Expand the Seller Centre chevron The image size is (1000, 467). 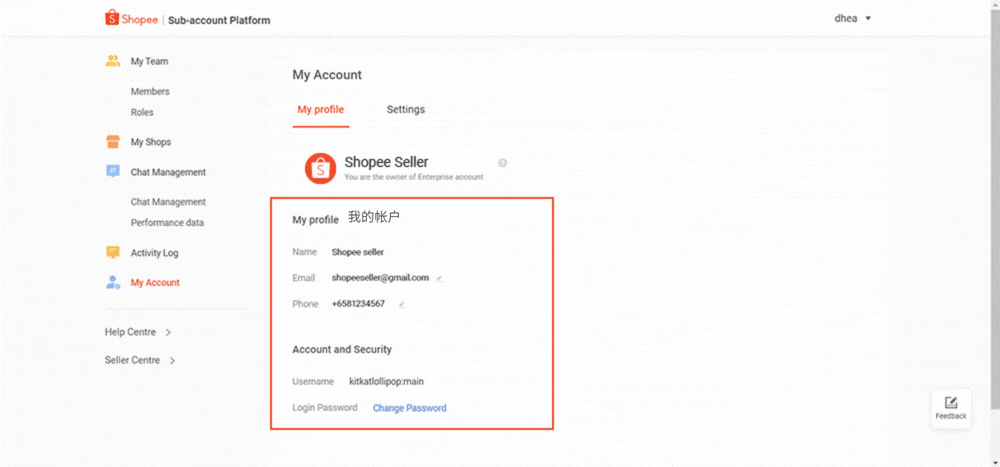172,360
